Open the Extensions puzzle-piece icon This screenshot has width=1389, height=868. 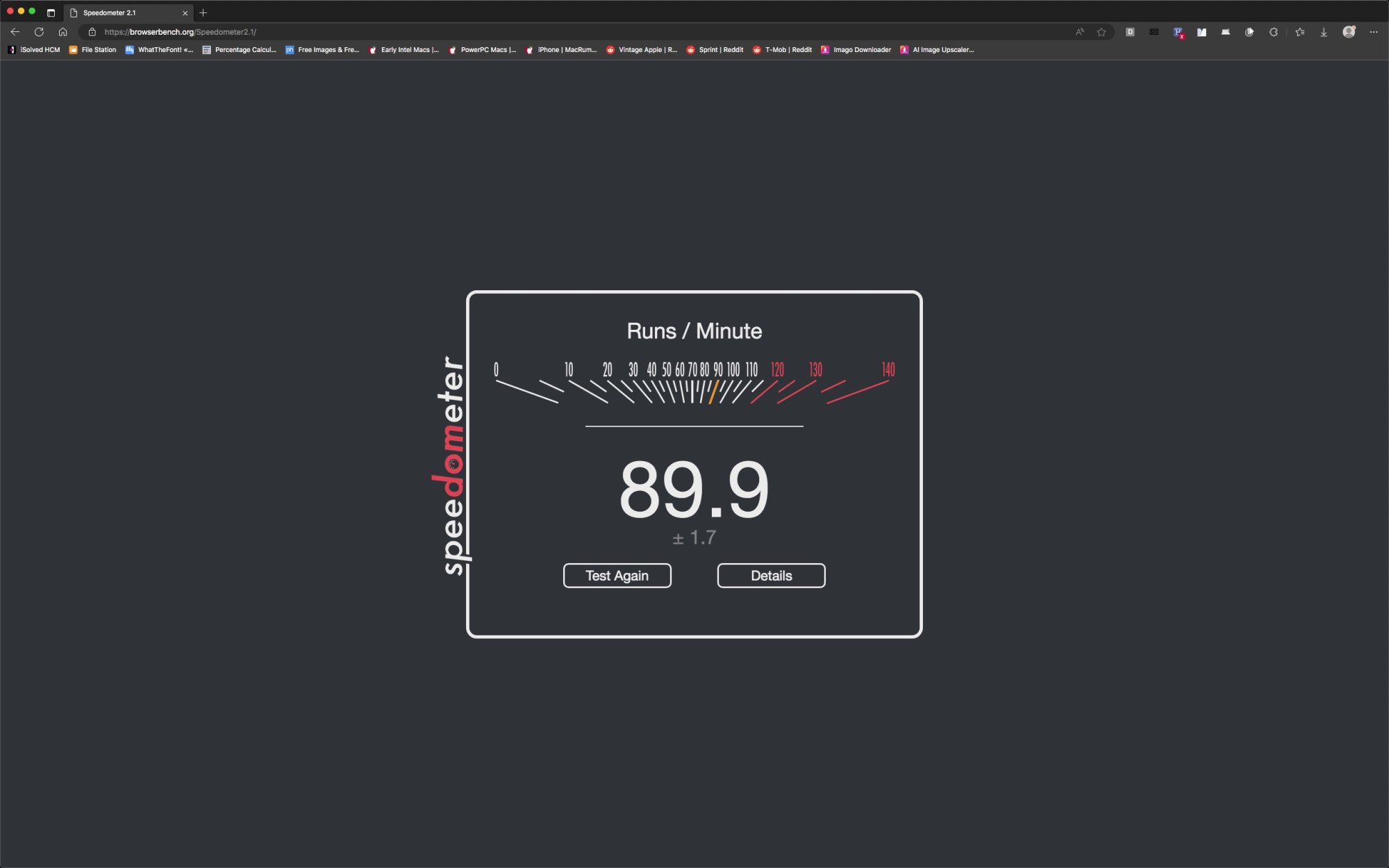[1273, 32]
